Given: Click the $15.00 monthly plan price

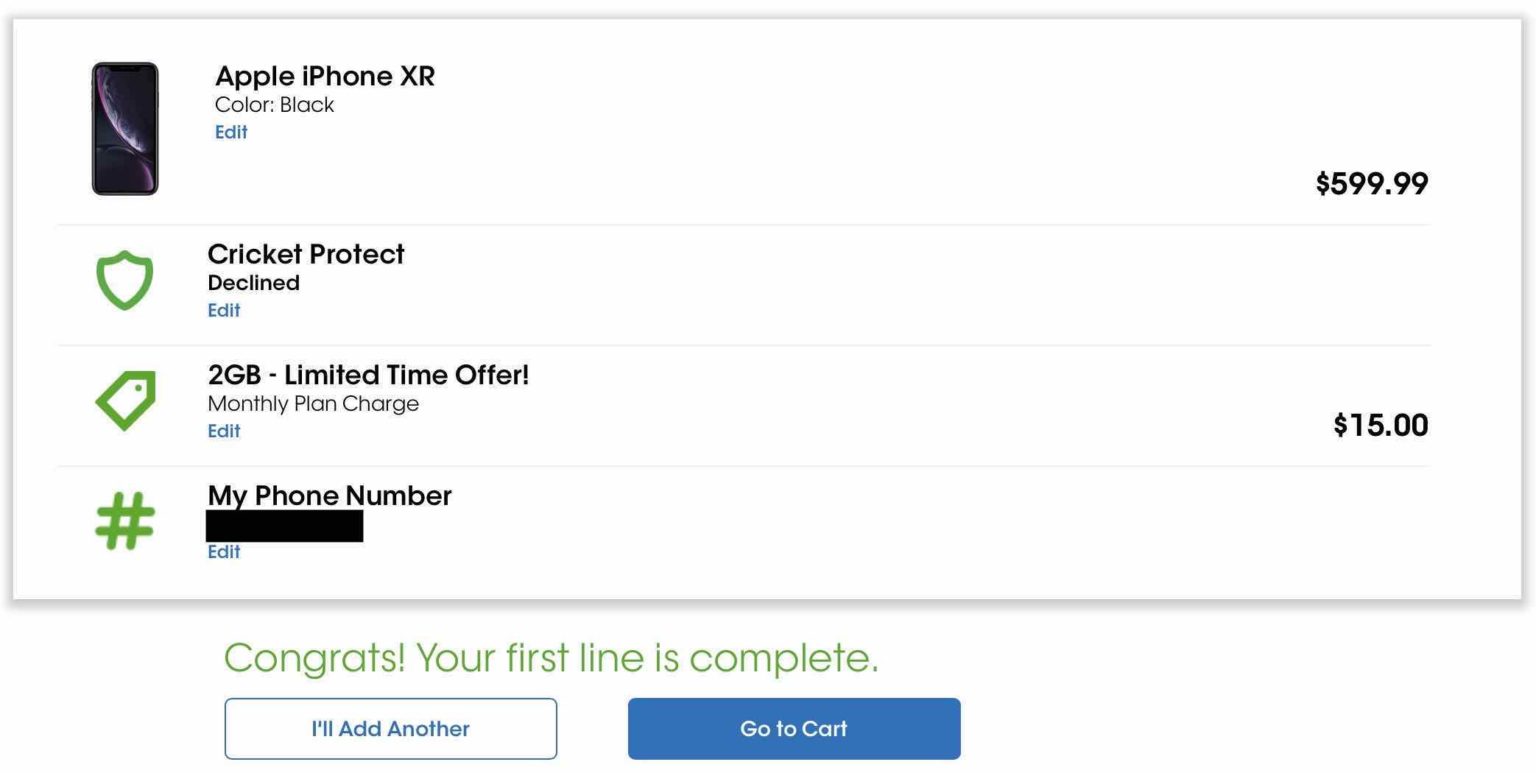Looking at the screenshot, I should (x=1380, y=425).
